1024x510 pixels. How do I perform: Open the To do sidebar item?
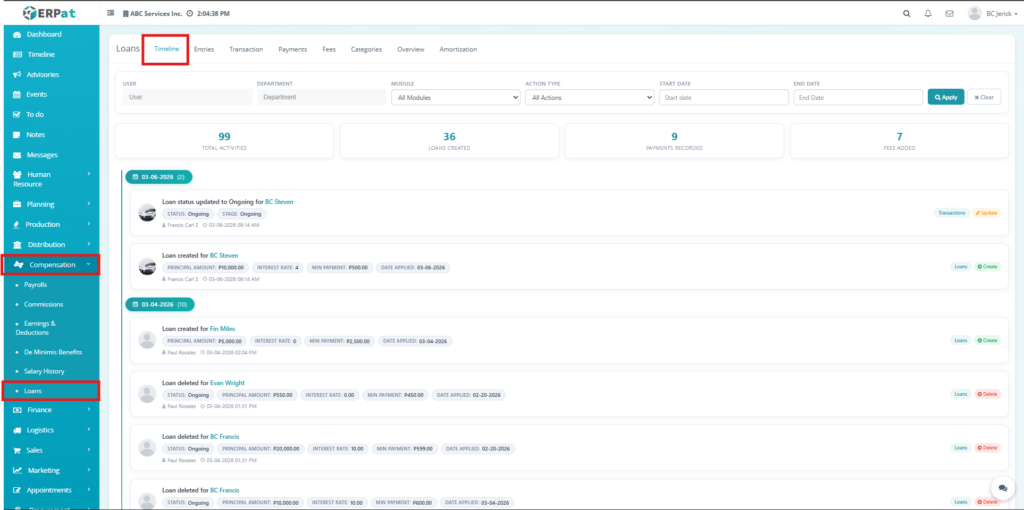[x=34, y=114]
